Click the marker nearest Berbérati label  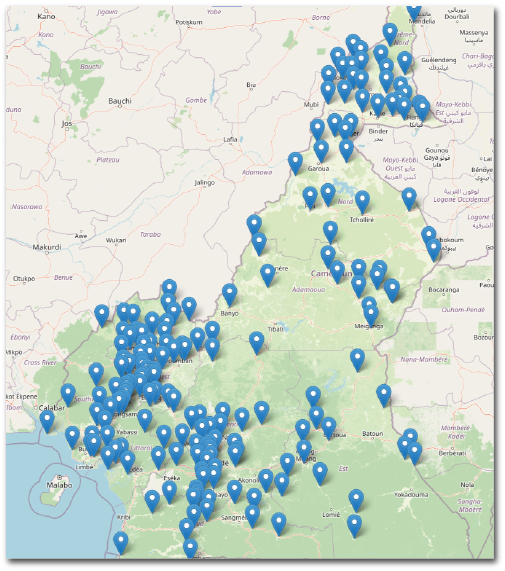point(415,453)
